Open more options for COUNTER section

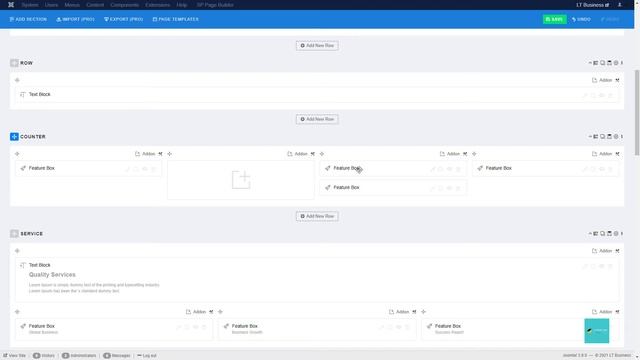[622, 136]
